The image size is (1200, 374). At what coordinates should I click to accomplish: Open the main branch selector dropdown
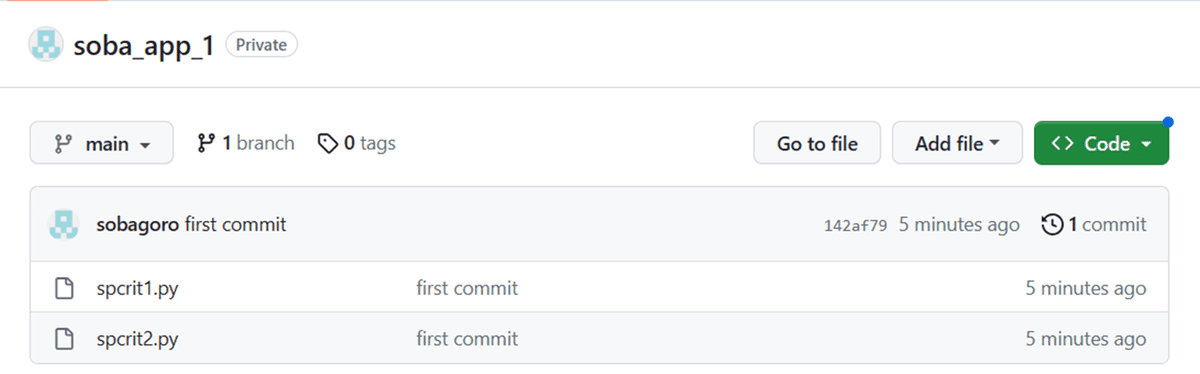[102, 143]
